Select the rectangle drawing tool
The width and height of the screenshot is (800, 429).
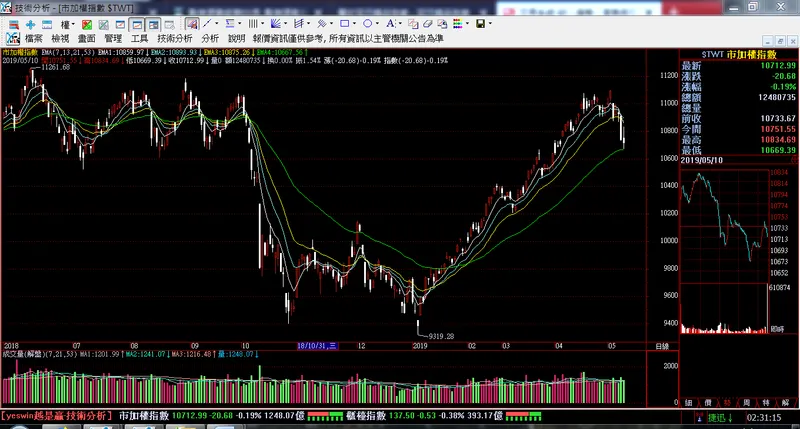(x=344, y=23)
